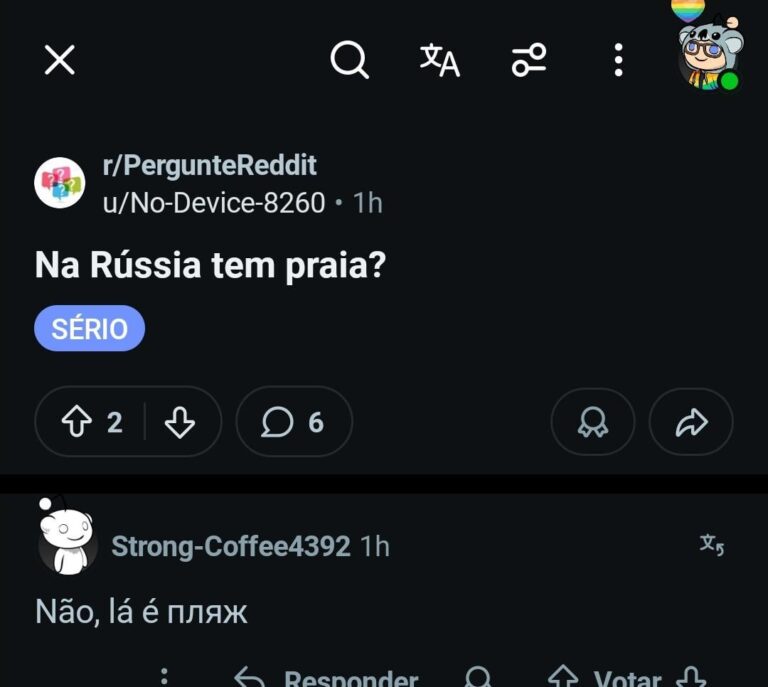
Task: Give an award to the post
Action: [x=593, y=423]
